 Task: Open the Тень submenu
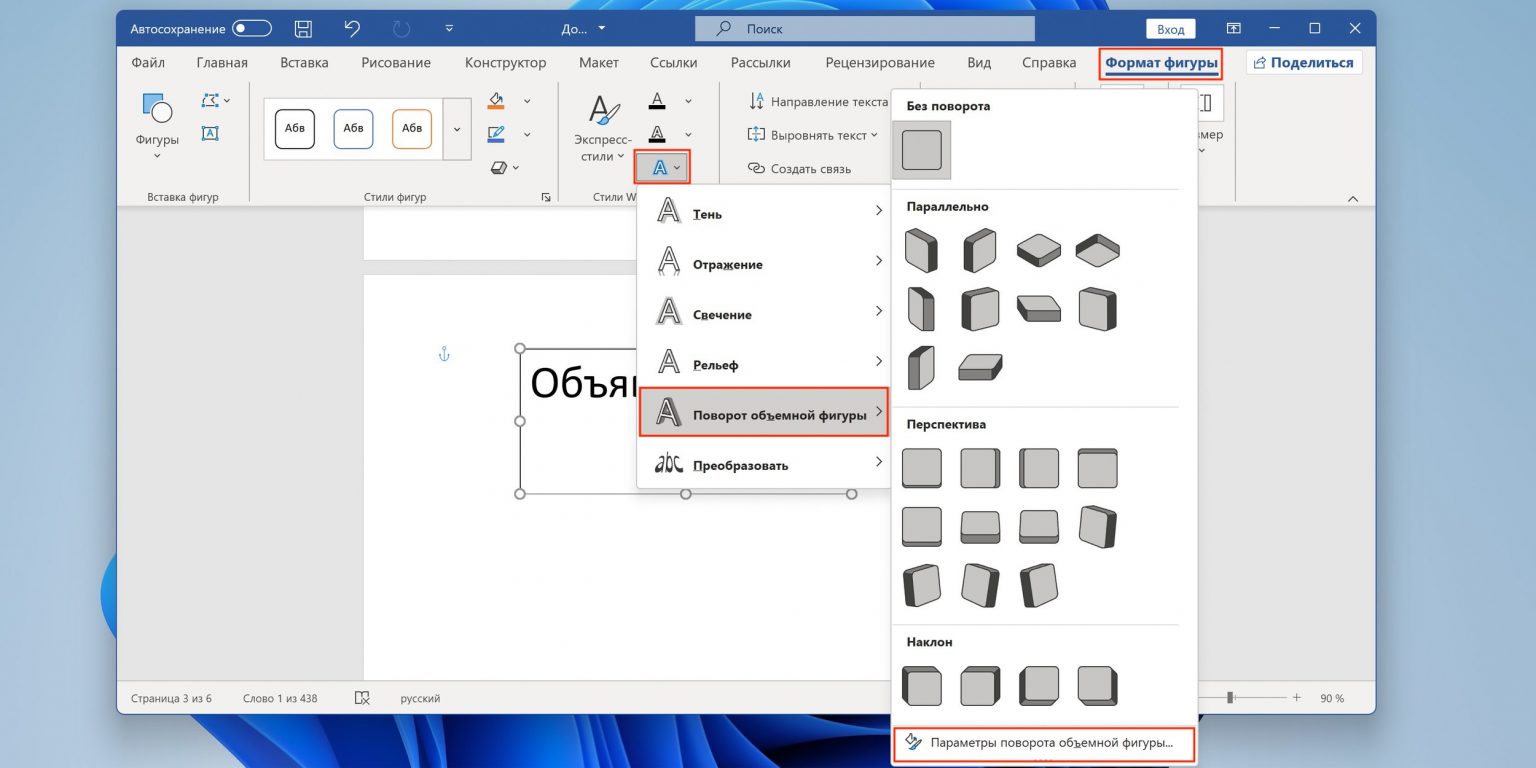764,211
